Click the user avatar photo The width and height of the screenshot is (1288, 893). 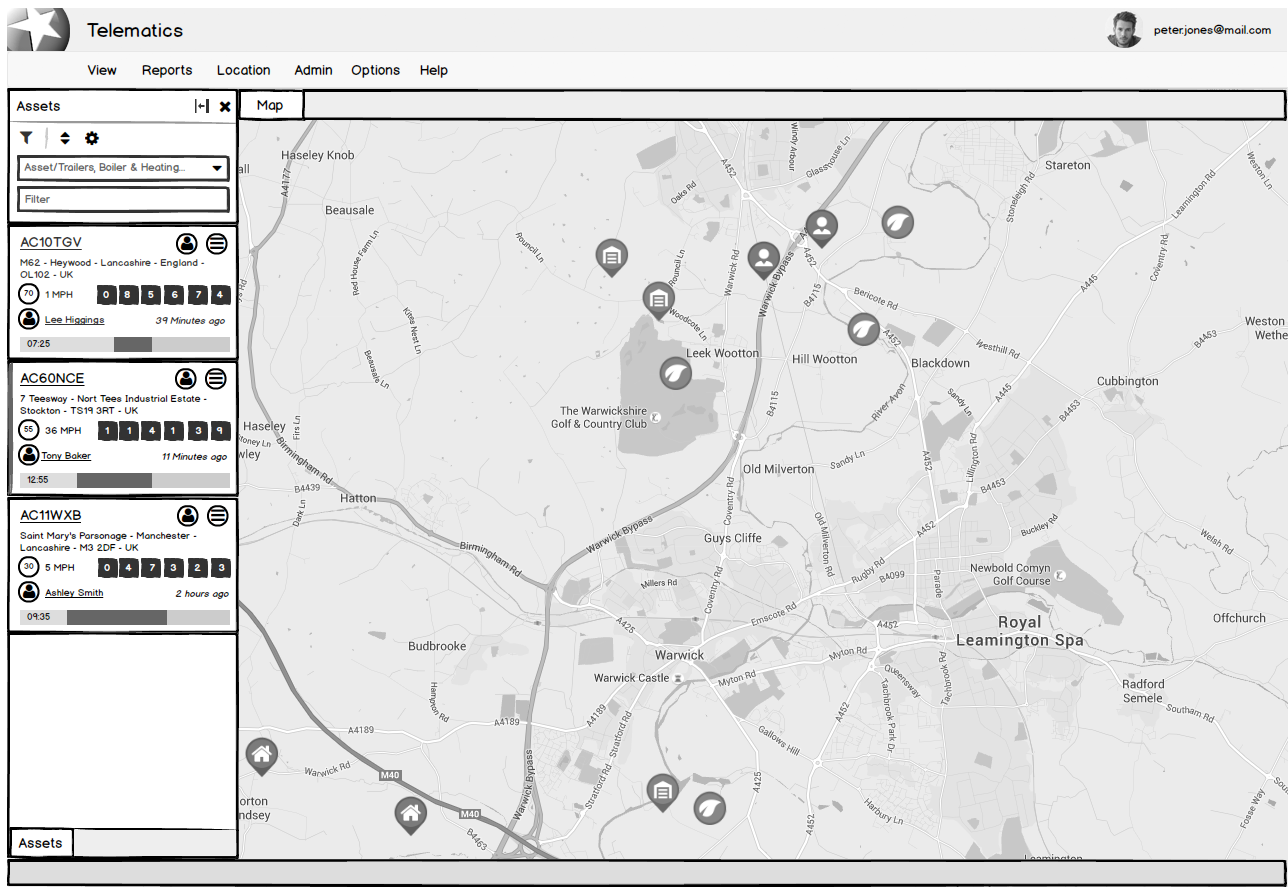pos(1125,30)
